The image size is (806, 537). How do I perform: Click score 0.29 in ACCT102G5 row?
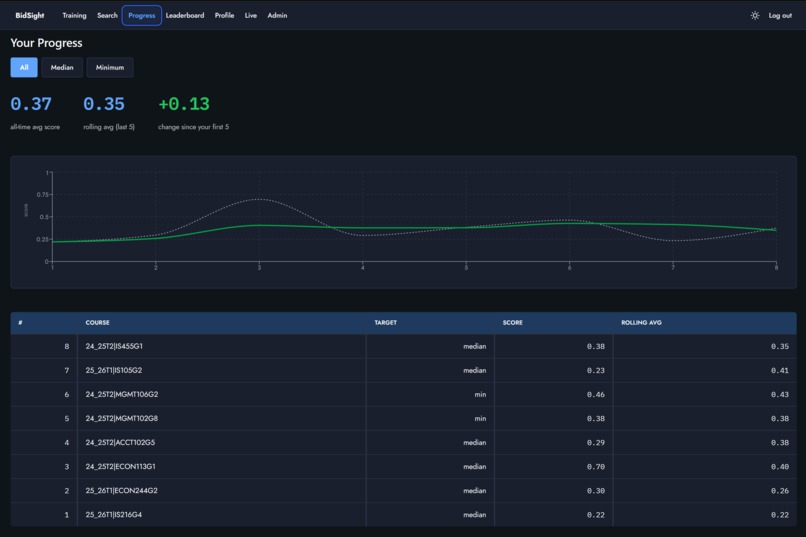point(596,442)
